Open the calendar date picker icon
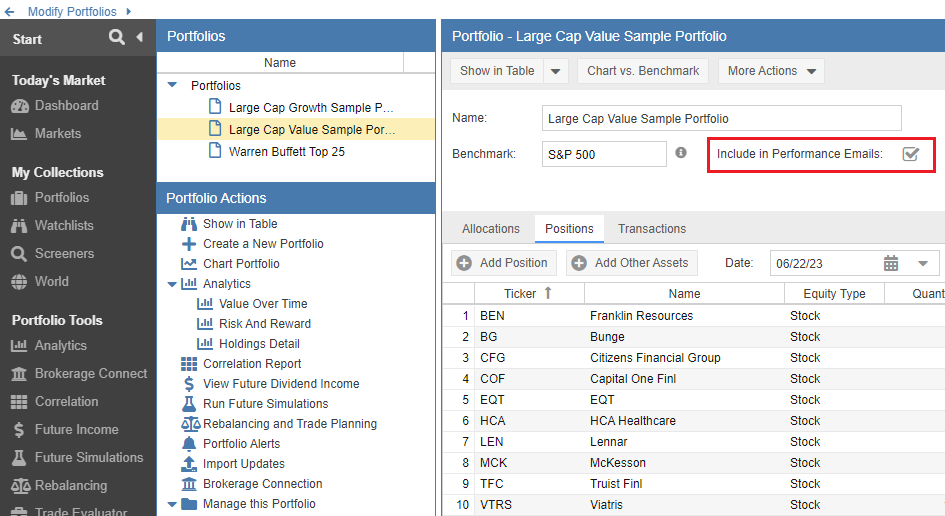The width and height of the screenshot is (945, 516). coord(891,263)
